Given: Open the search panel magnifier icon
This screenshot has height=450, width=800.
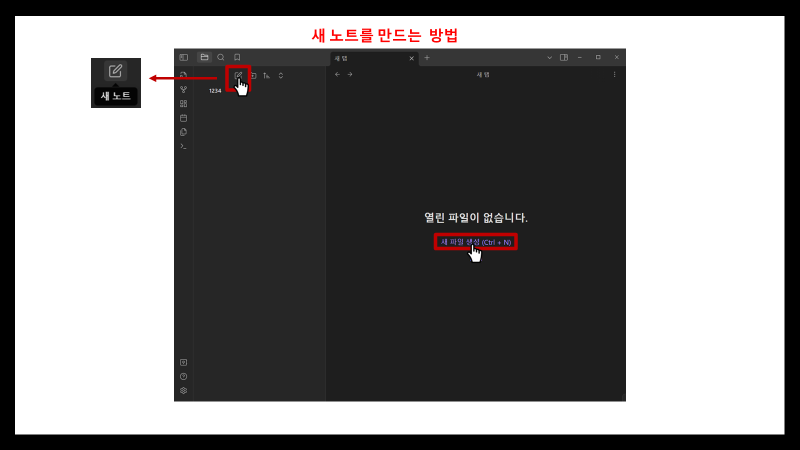Looking at the screenshot, I should (221, 57).
